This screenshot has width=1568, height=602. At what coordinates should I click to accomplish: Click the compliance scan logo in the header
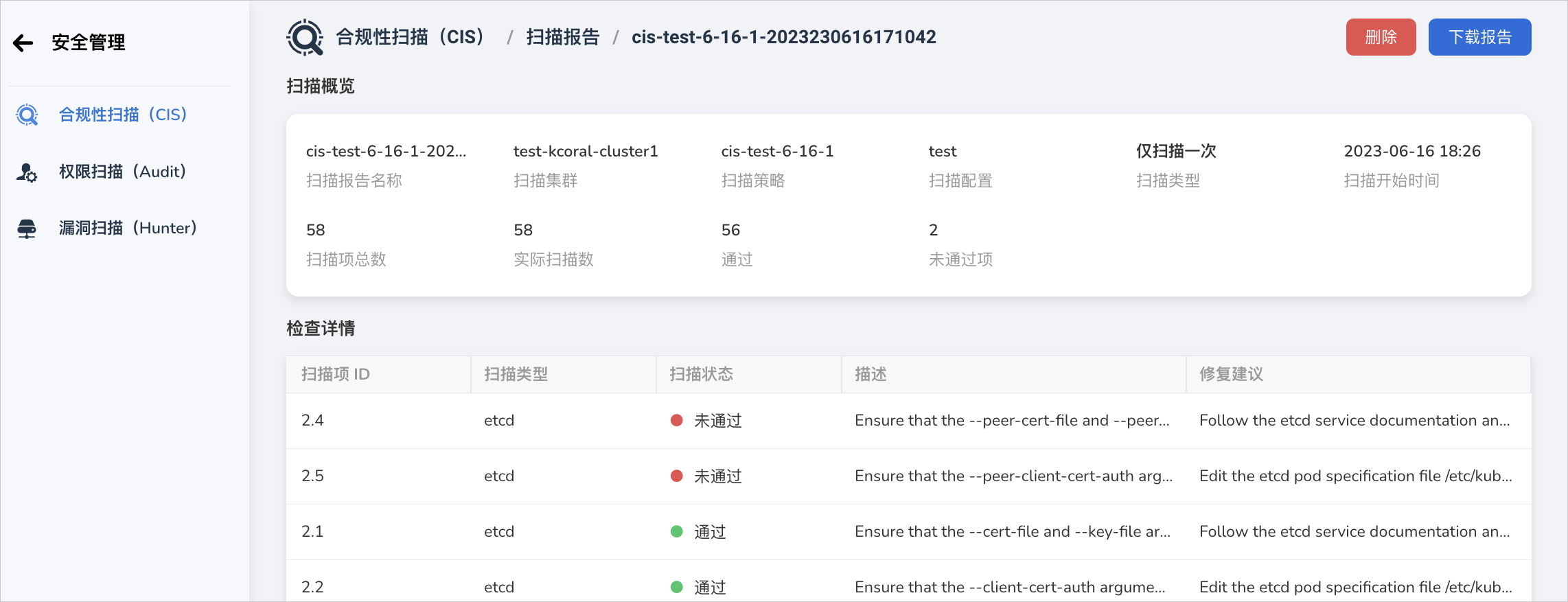(305, 37)
